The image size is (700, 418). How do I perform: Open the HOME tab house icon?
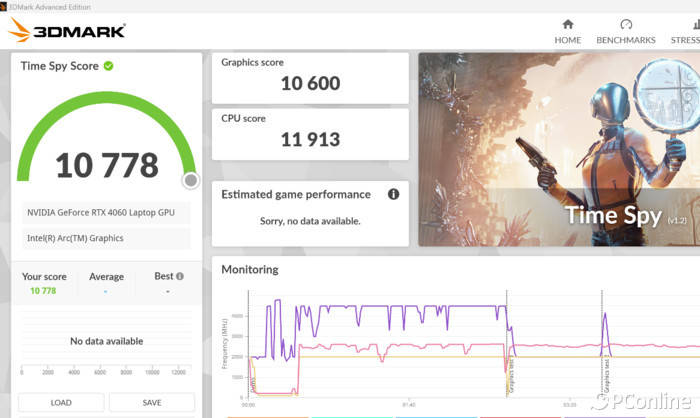568,25
